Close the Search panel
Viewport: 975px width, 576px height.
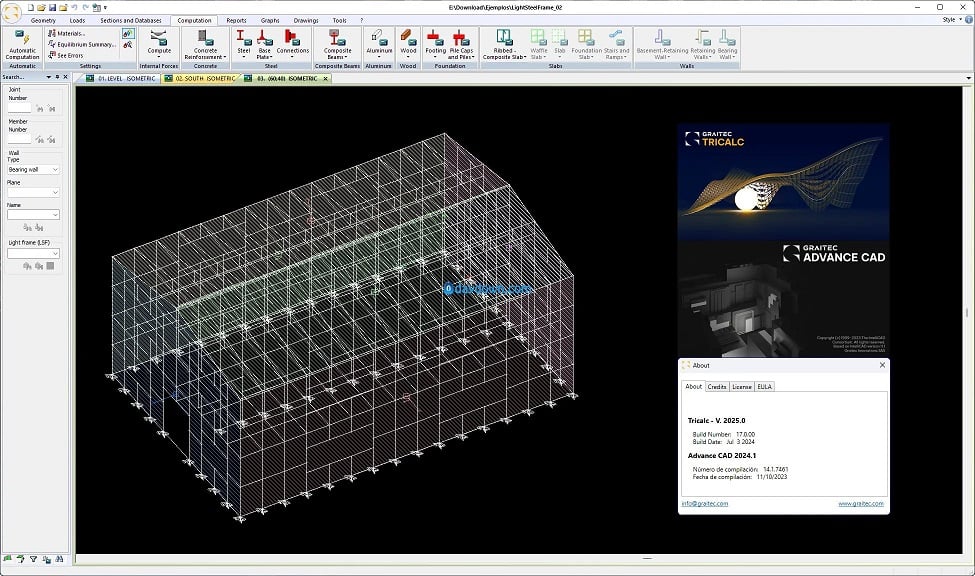pos(65,77)
